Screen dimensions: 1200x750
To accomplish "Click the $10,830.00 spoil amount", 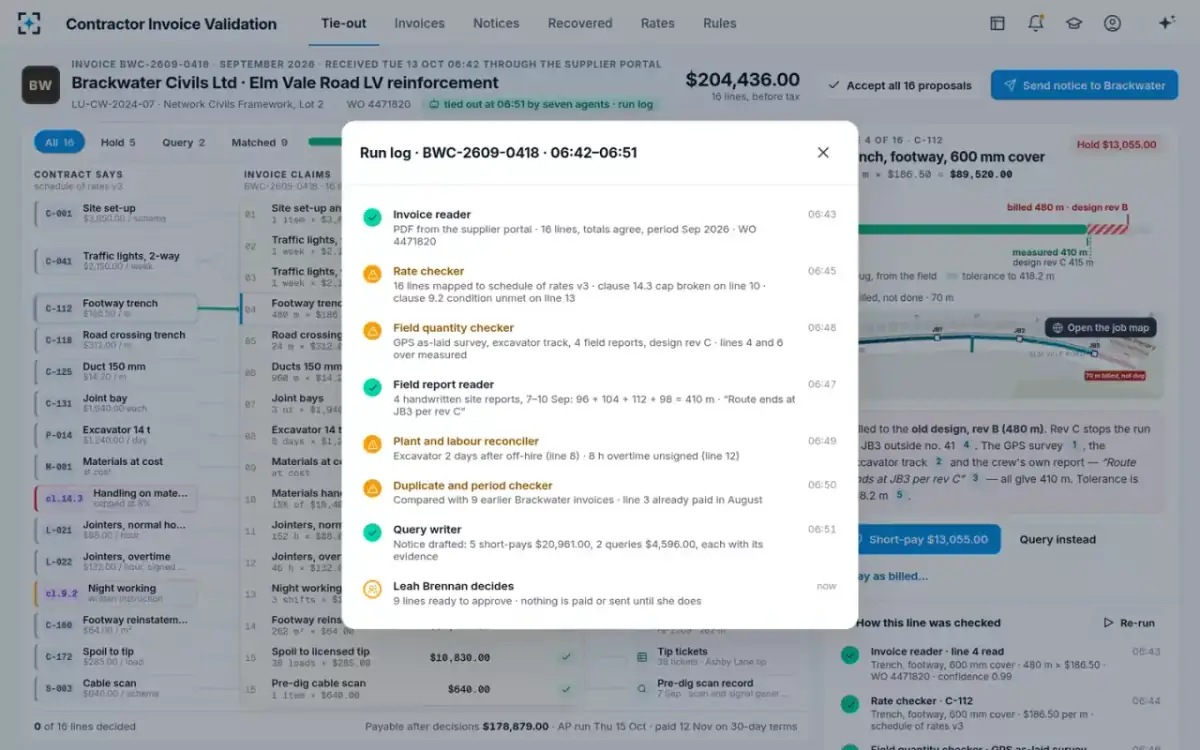I will click(460, 657).
